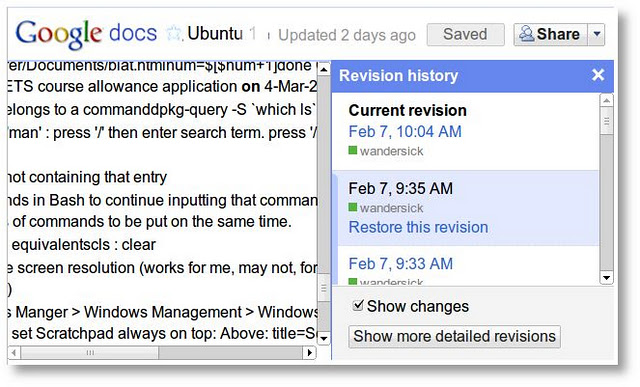640x387 pixels.
Task: Click document horizontal scrollbar thumb
Action: click(90, 352)
